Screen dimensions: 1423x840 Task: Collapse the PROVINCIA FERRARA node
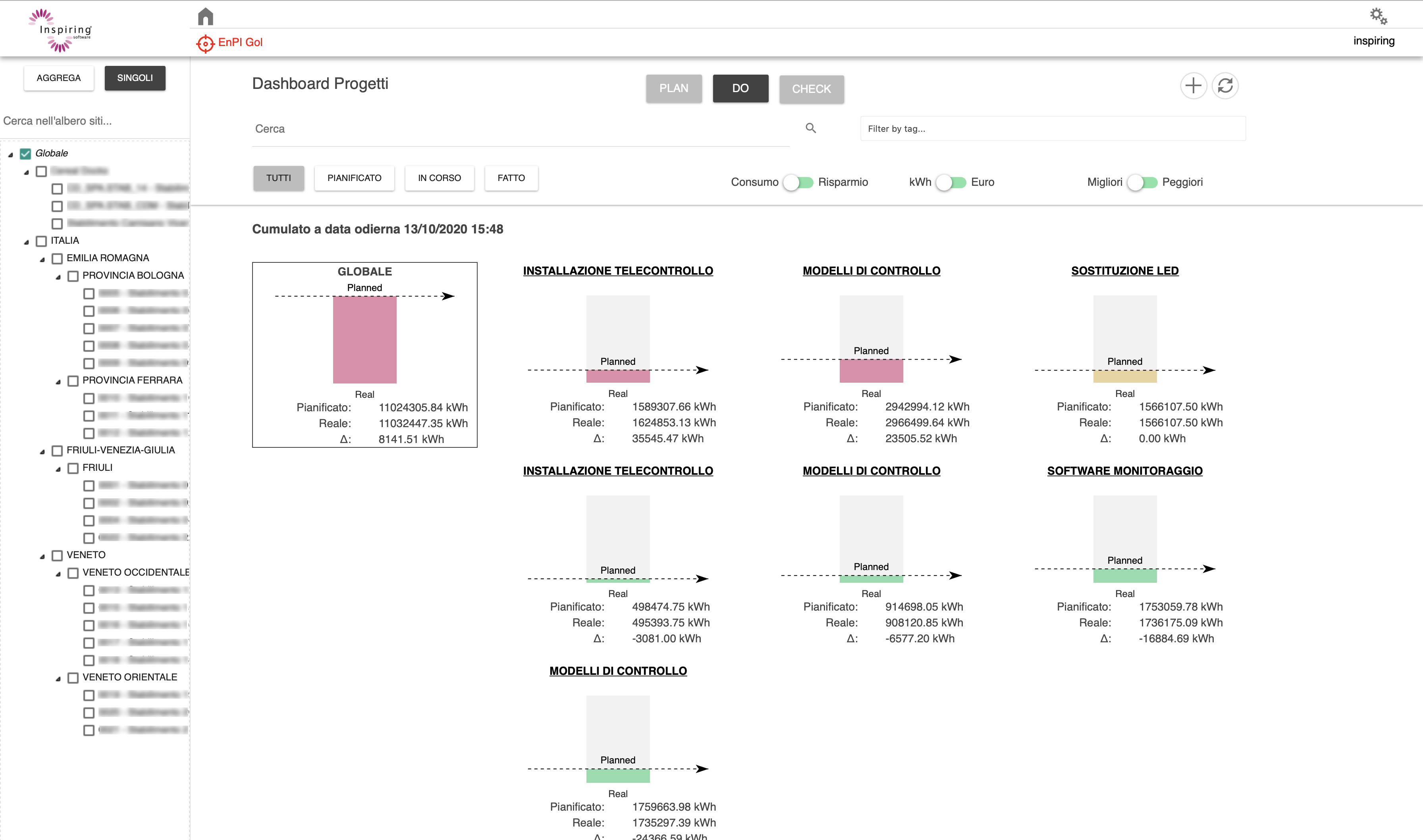coord(58,382)
